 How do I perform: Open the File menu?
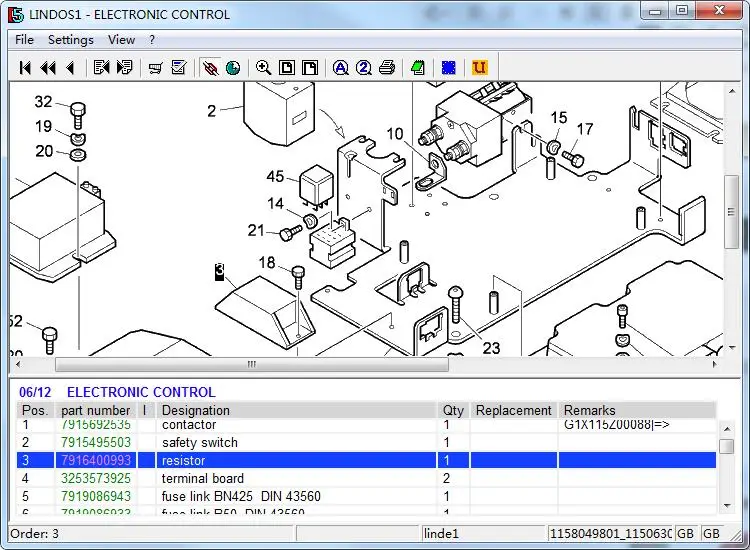(x=24, y=40)
